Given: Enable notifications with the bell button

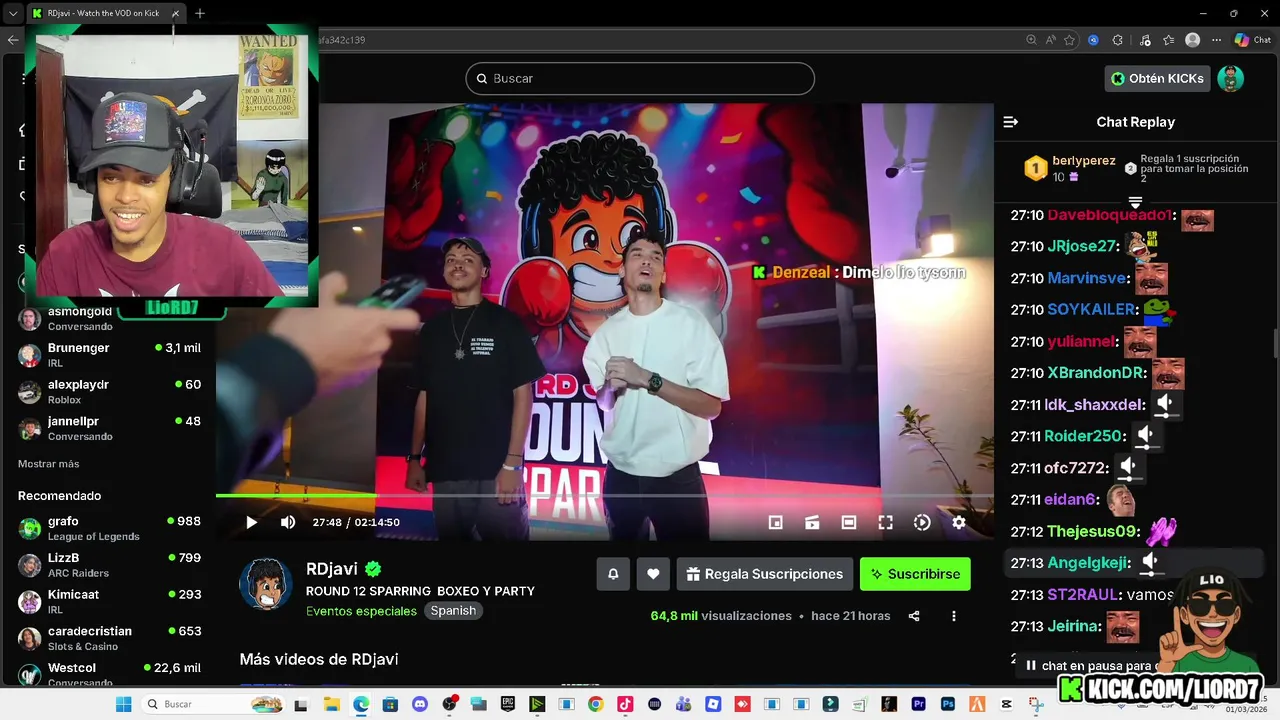Looking at the screenshot, I should (x=613, y=574).
